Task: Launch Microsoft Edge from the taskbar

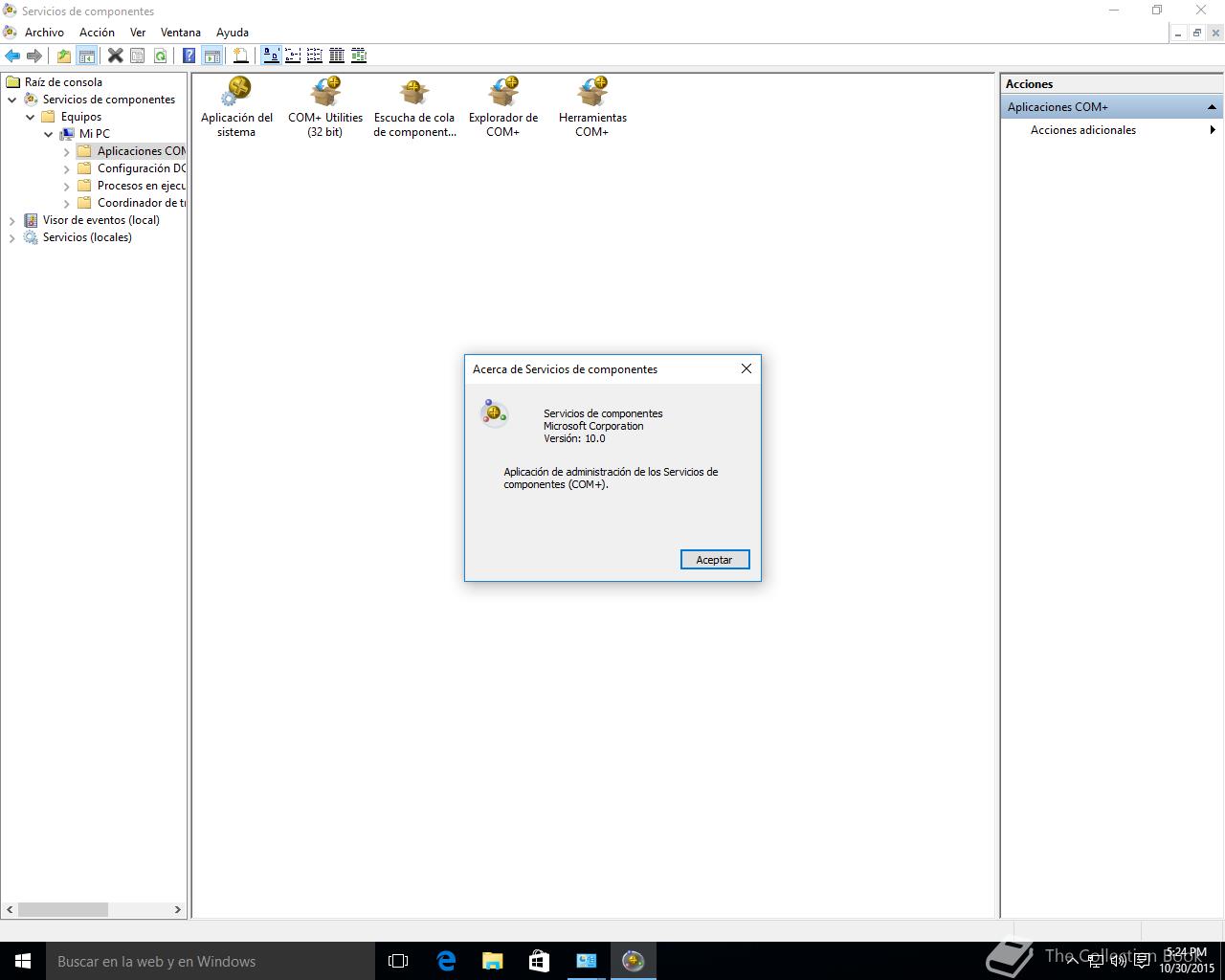Action: point(446,961)
